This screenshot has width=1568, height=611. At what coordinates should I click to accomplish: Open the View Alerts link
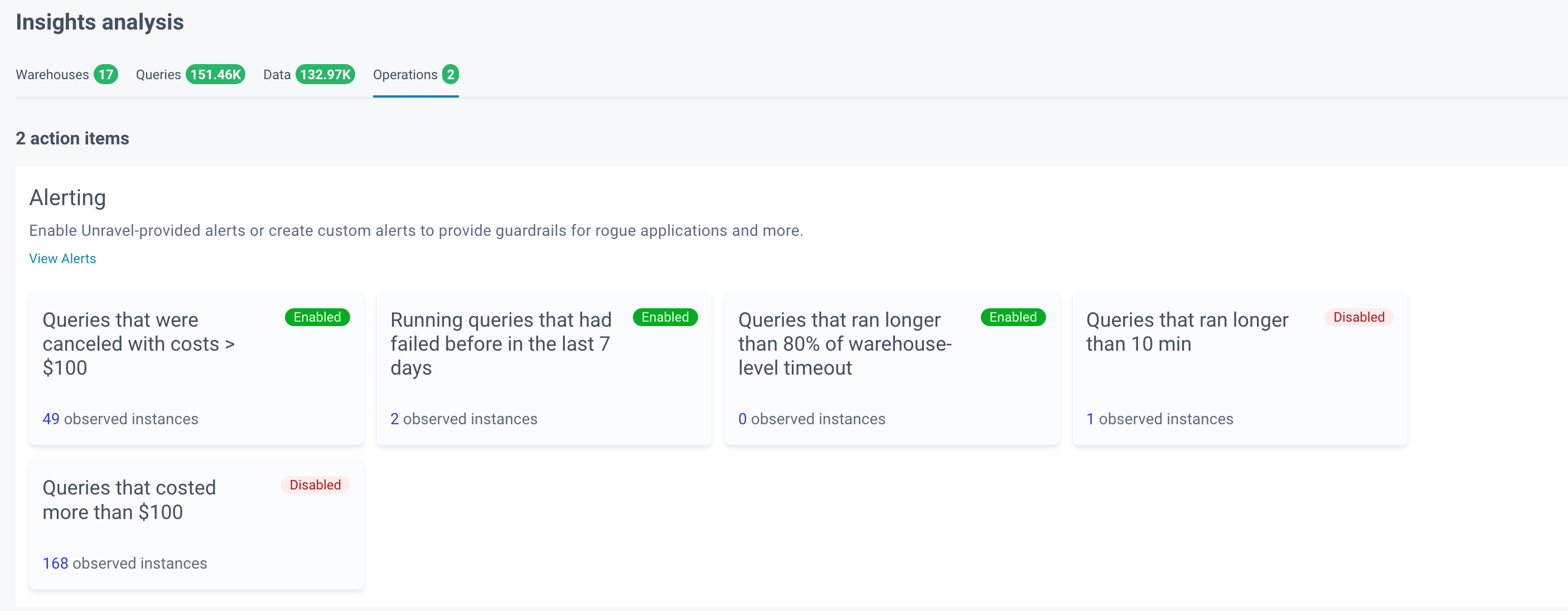click(x=62, y=259)
